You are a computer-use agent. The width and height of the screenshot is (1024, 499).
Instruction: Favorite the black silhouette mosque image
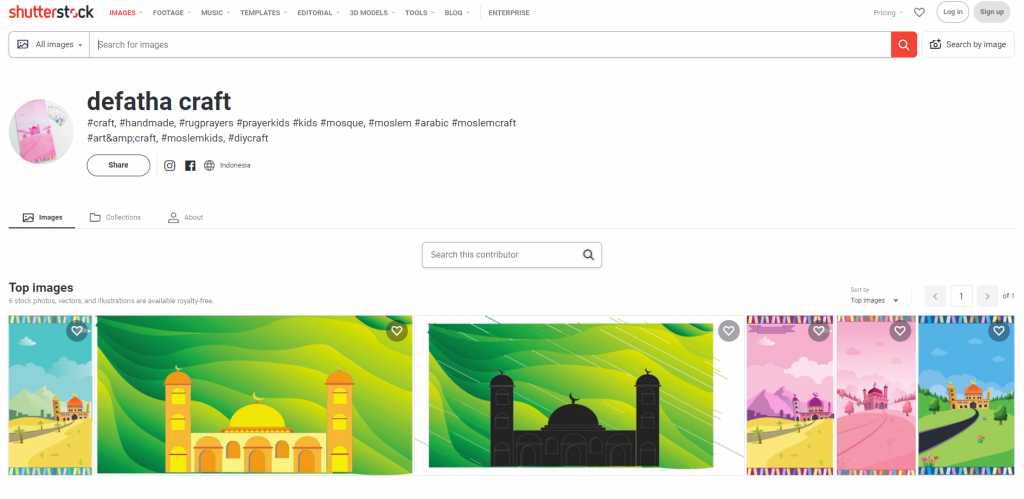click(729, 331)
